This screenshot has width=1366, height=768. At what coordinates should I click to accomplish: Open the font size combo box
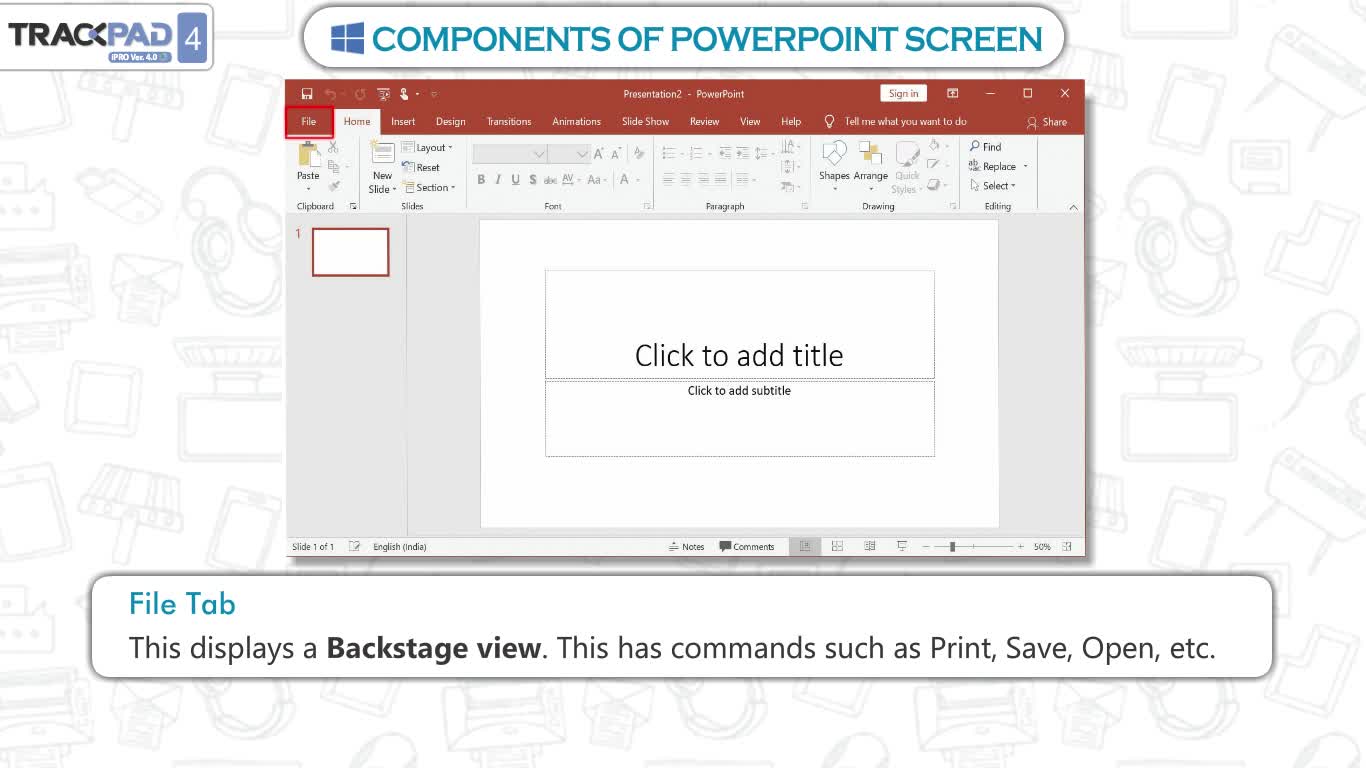coord(569,154)
